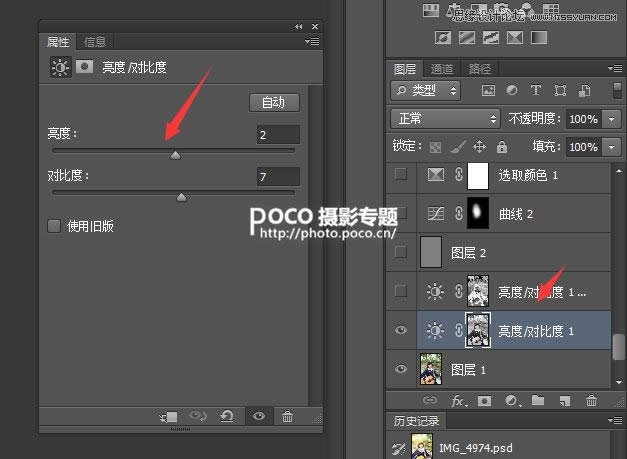The height and width of the screenshot is (459, 627).
Task: Lock transparent pixels icon
Action: coord(435,147)
